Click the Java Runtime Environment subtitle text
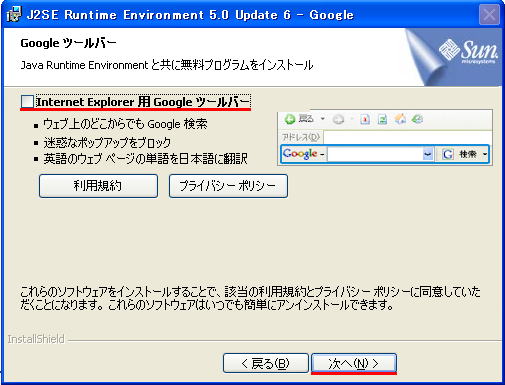The height and width of the screenshot is (385, 505). 167,65
